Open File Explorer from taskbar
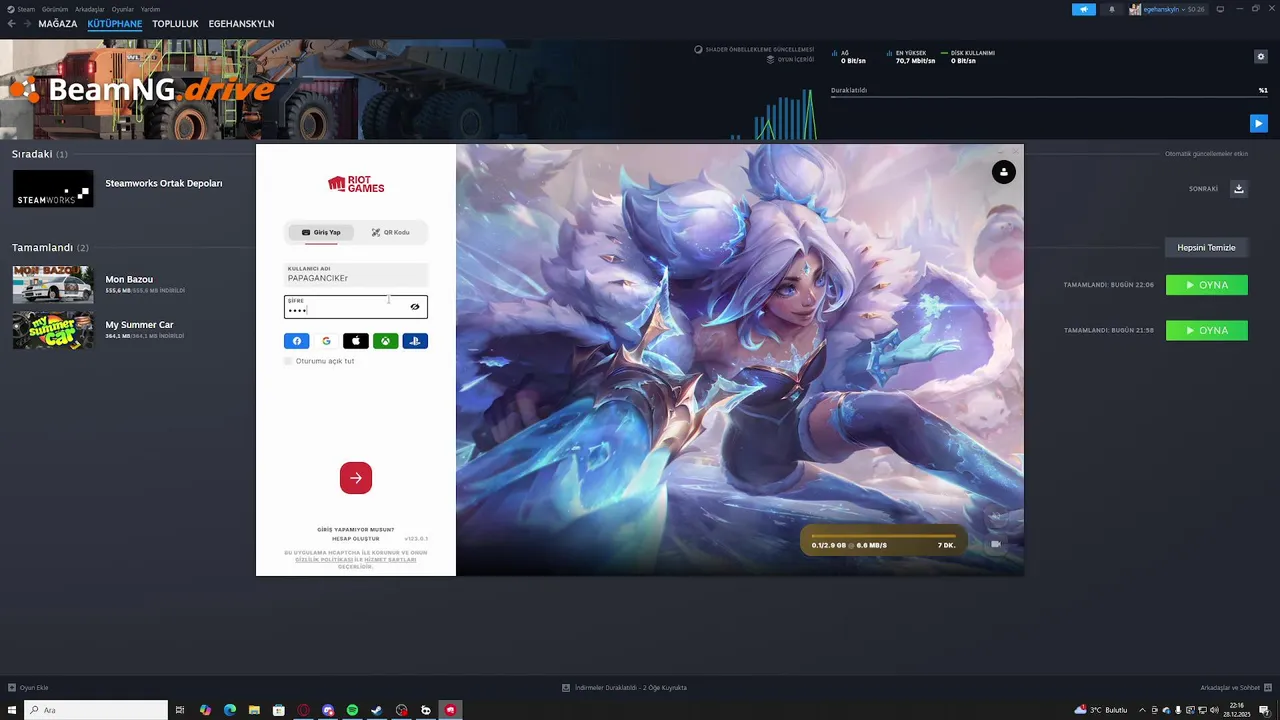This screenshot has width=1280, height=720. coord(254,710)
